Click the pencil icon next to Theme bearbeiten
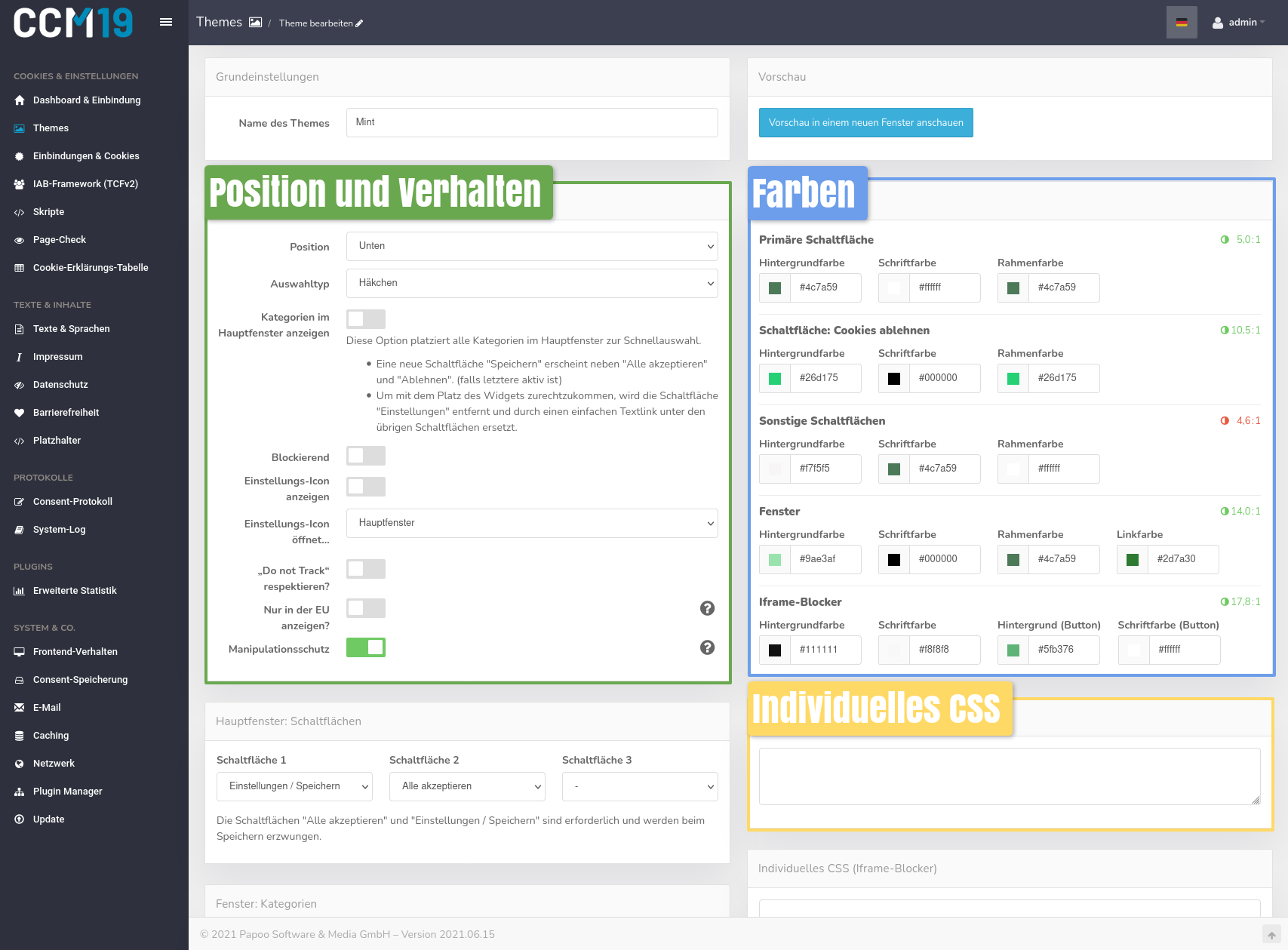Screen dimensions: 1288x950 tap(359, 23)
